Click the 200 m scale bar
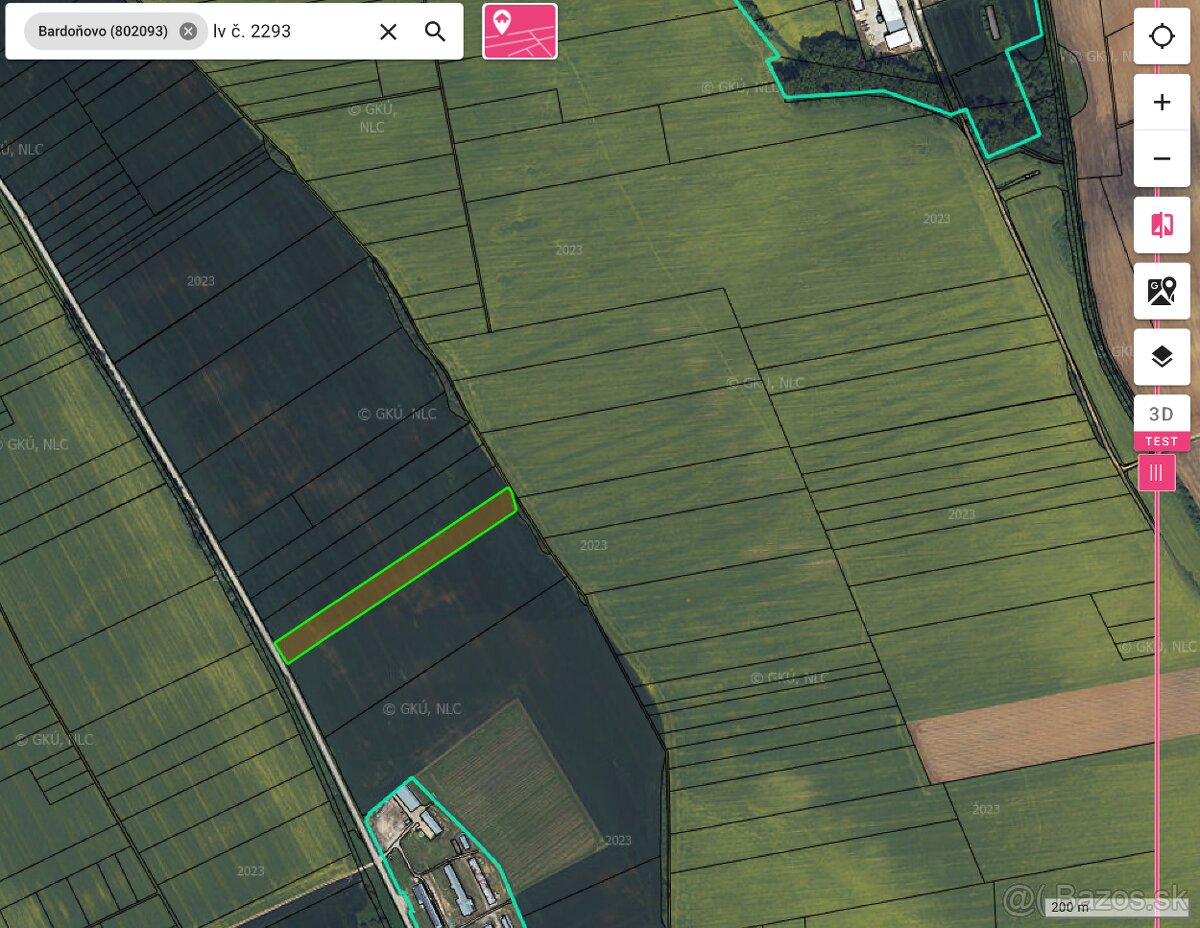This screenshot has width=1200, height=928. click(1070, 907)
